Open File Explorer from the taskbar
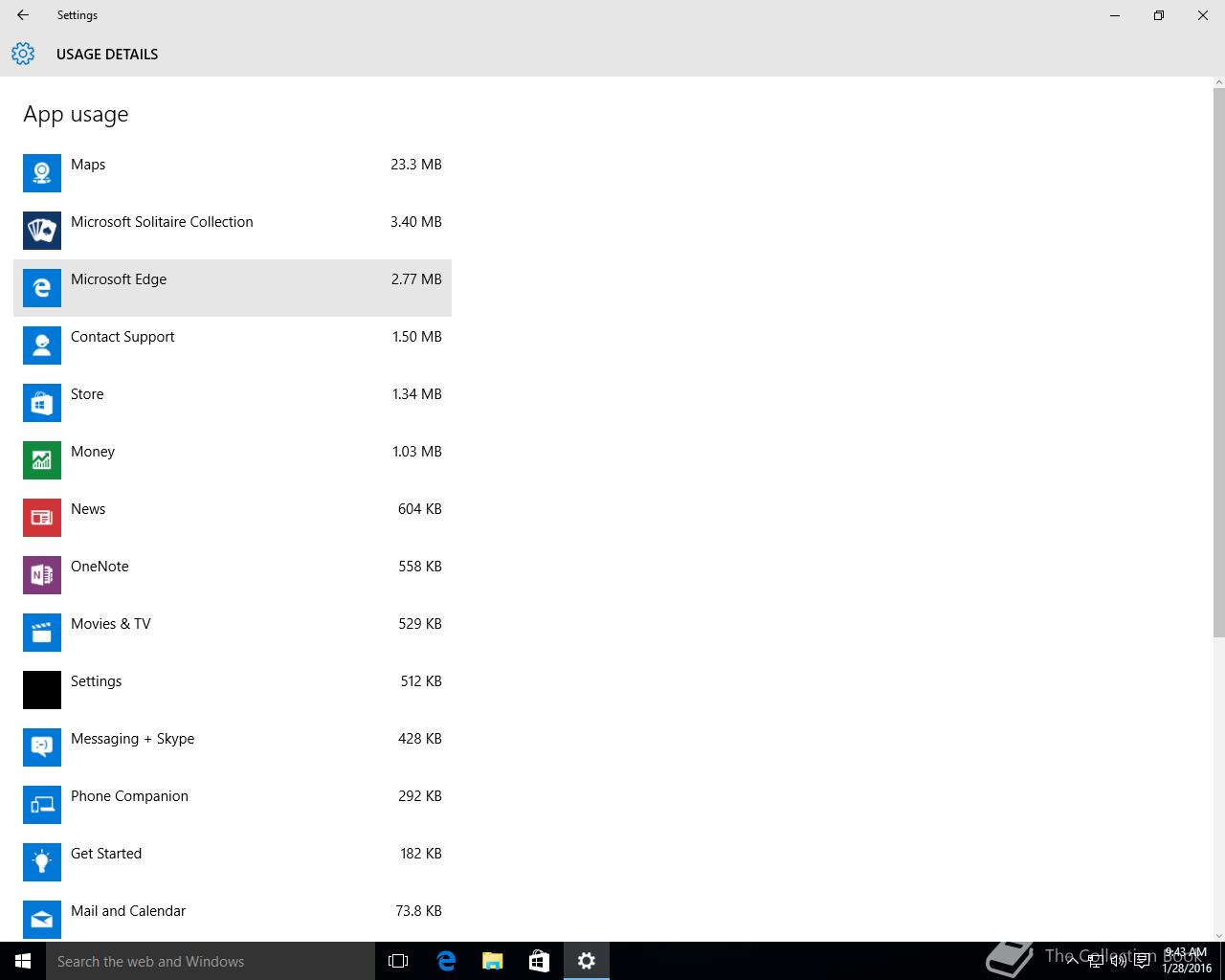 (493, 961)
